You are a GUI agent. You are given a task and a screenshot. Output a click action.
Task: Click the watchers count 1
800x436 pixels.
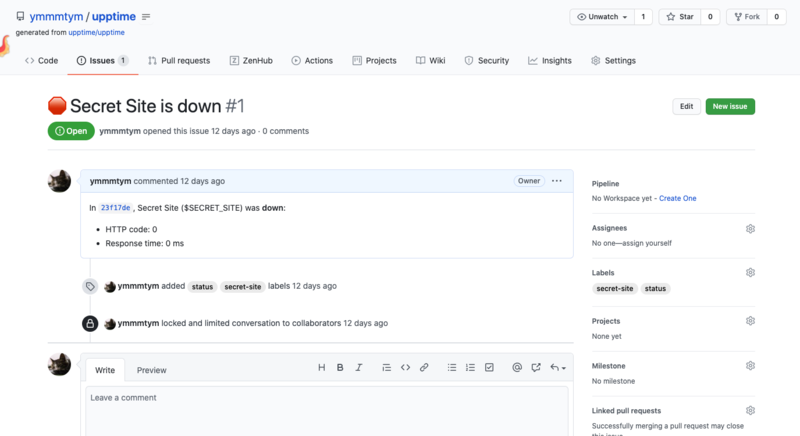pyautogui.click(x=643, y=17)
